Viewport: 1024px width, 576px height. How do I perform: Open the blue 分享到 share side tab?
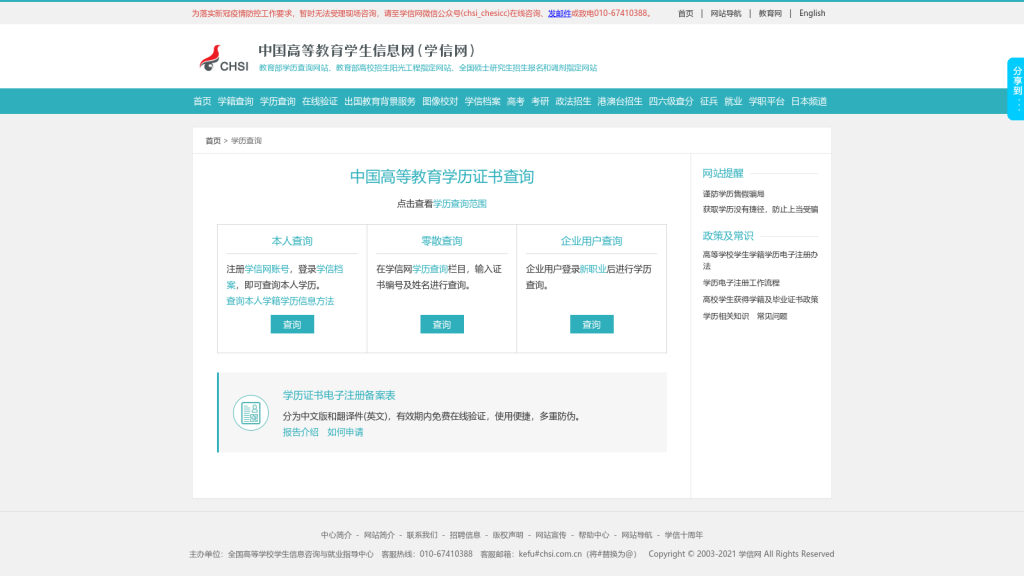point(1016,89)
